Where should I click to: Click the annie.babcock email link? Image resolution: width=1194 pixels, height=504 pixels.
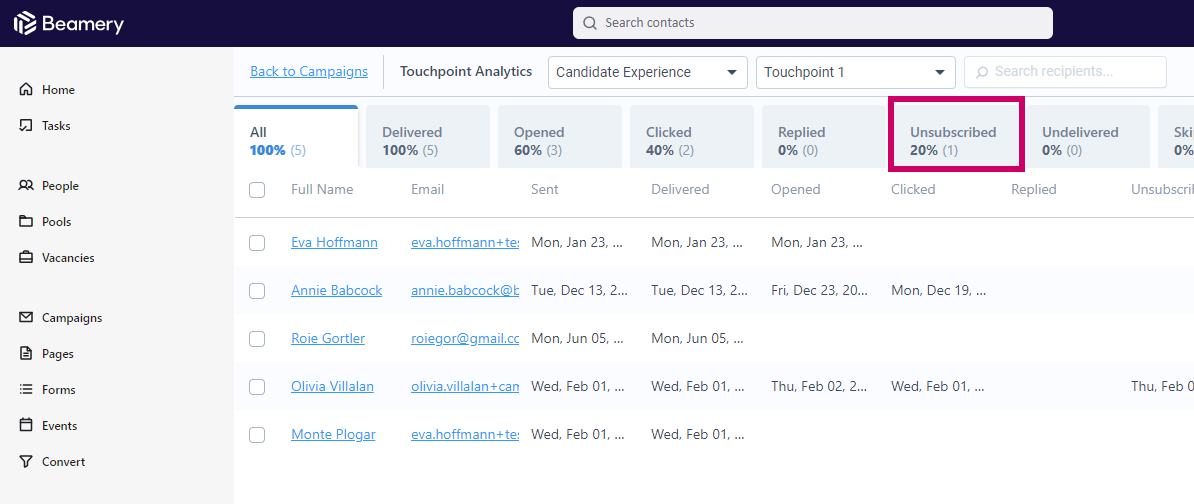click(x=465, y=291)
